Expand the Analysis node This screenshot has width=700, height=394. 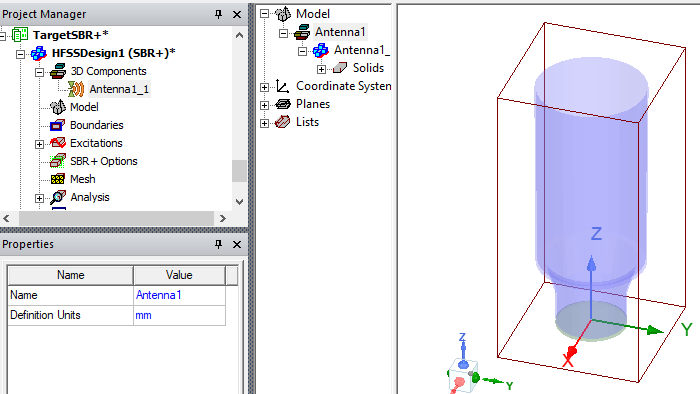pyautogui.click(x=39, y=198)
